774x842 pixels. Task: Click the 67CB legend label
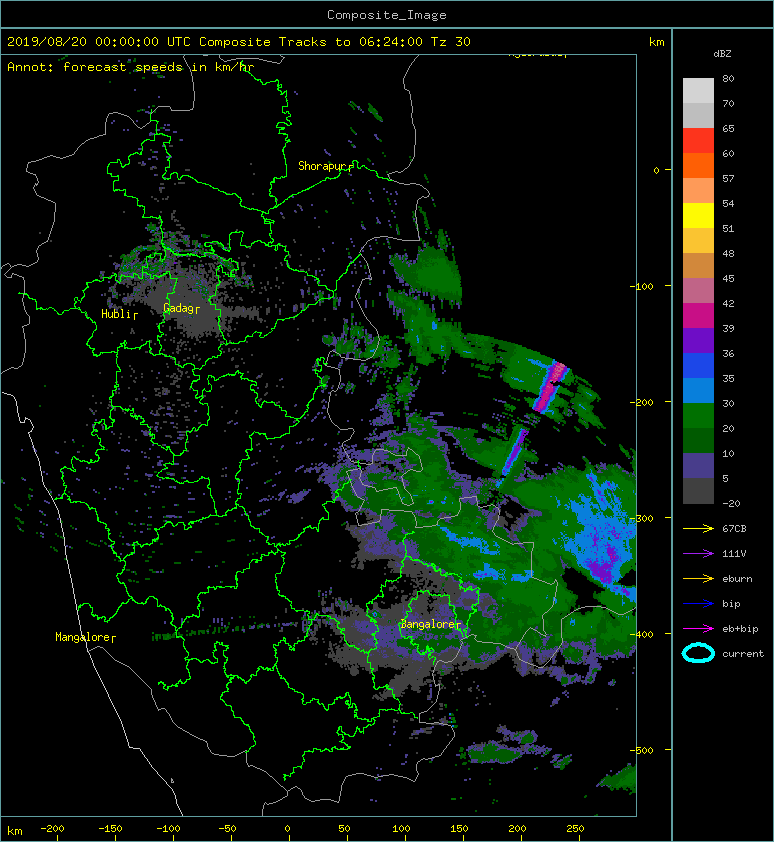[734, 528]
